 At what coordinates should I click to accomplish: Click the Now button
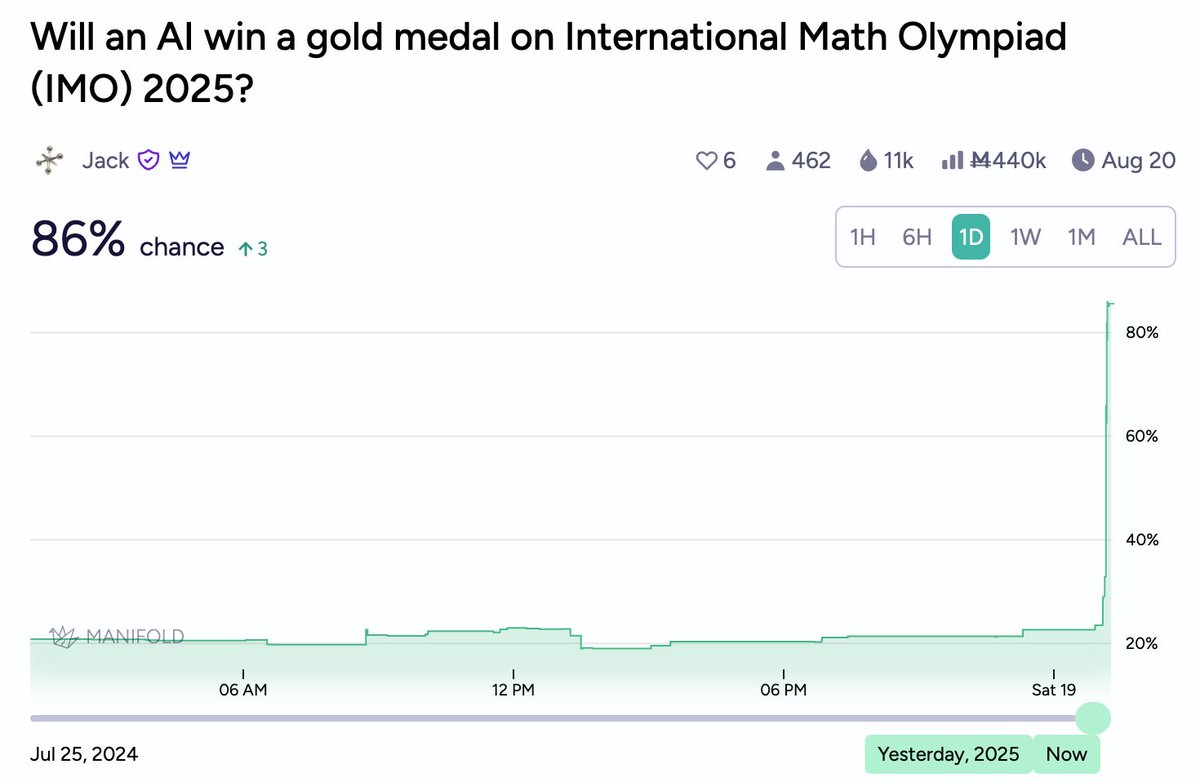point(1066,754)
